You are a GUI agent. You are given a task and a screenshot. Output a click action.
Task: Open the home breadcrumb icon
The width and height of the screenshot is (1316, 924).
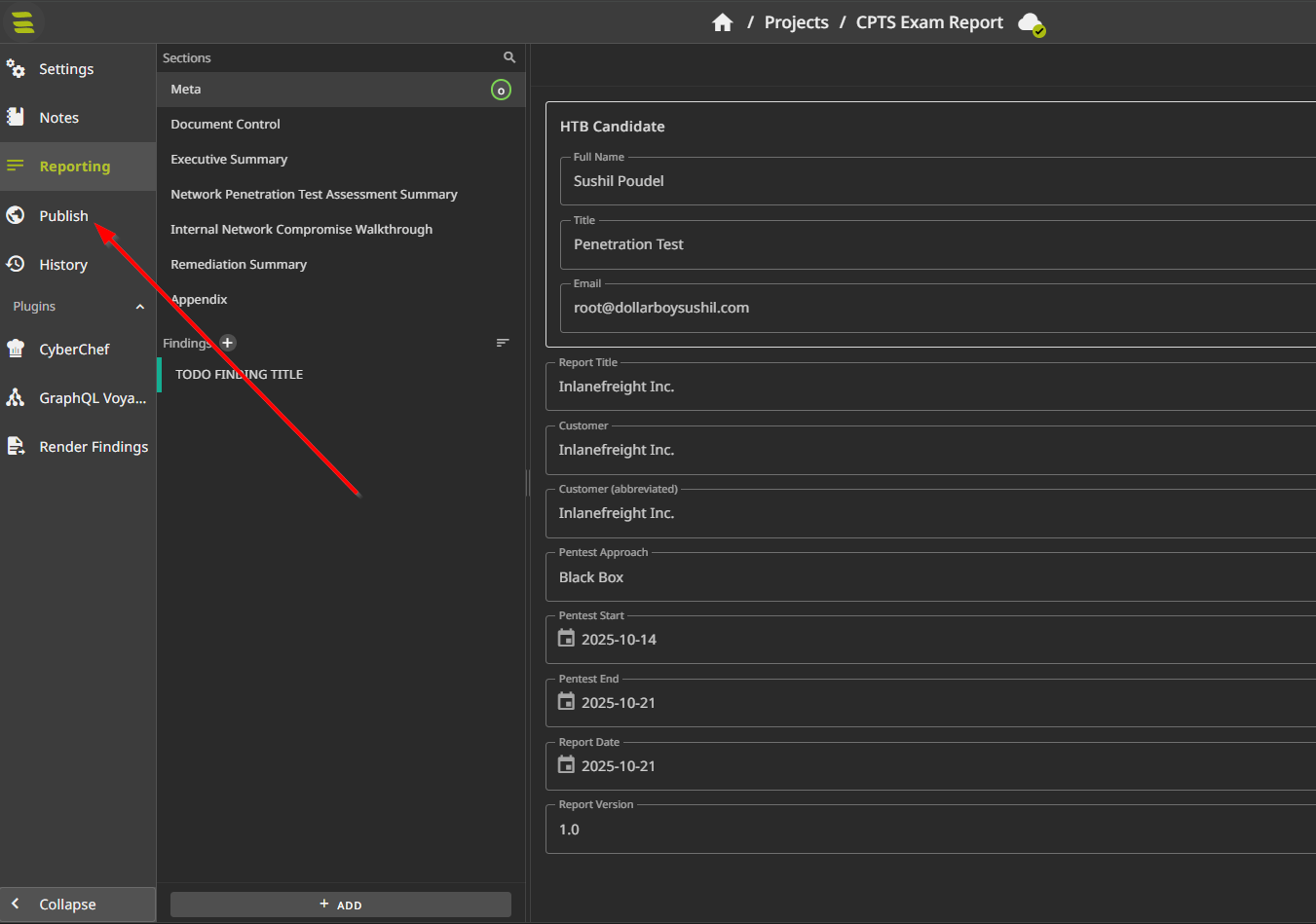(x=722, y=22)
